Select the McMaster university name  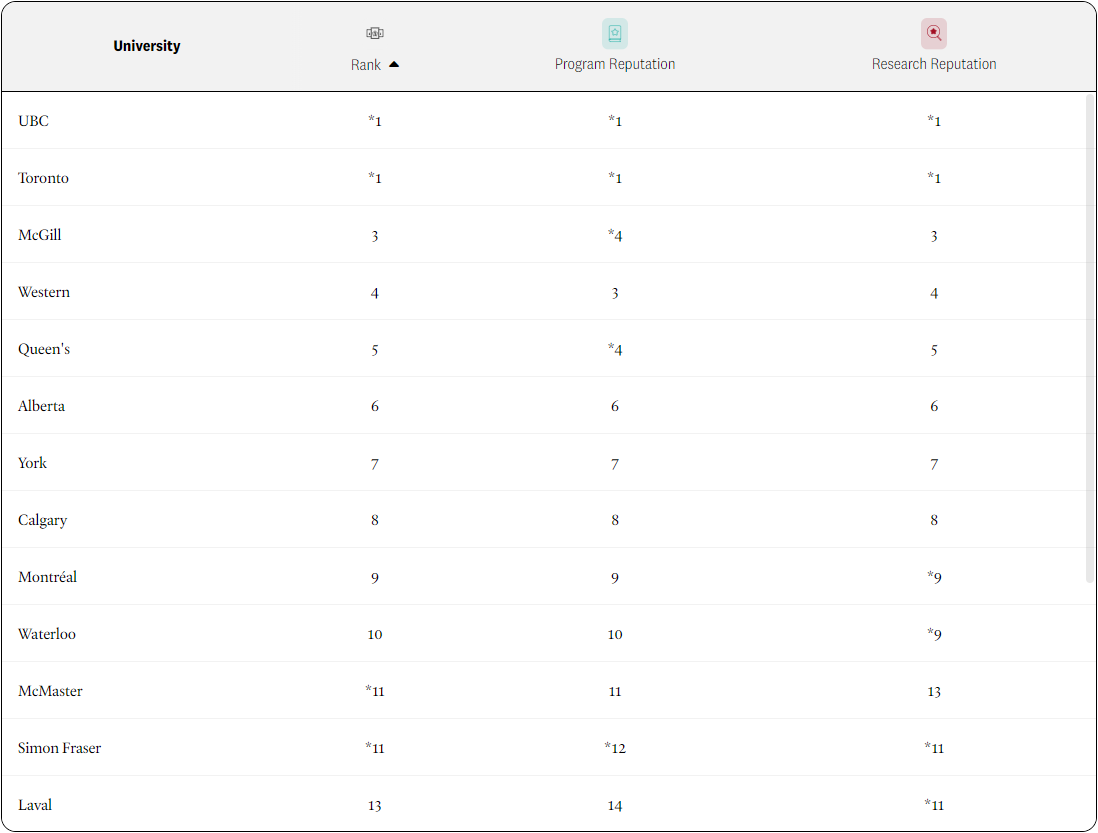[50, 691]
